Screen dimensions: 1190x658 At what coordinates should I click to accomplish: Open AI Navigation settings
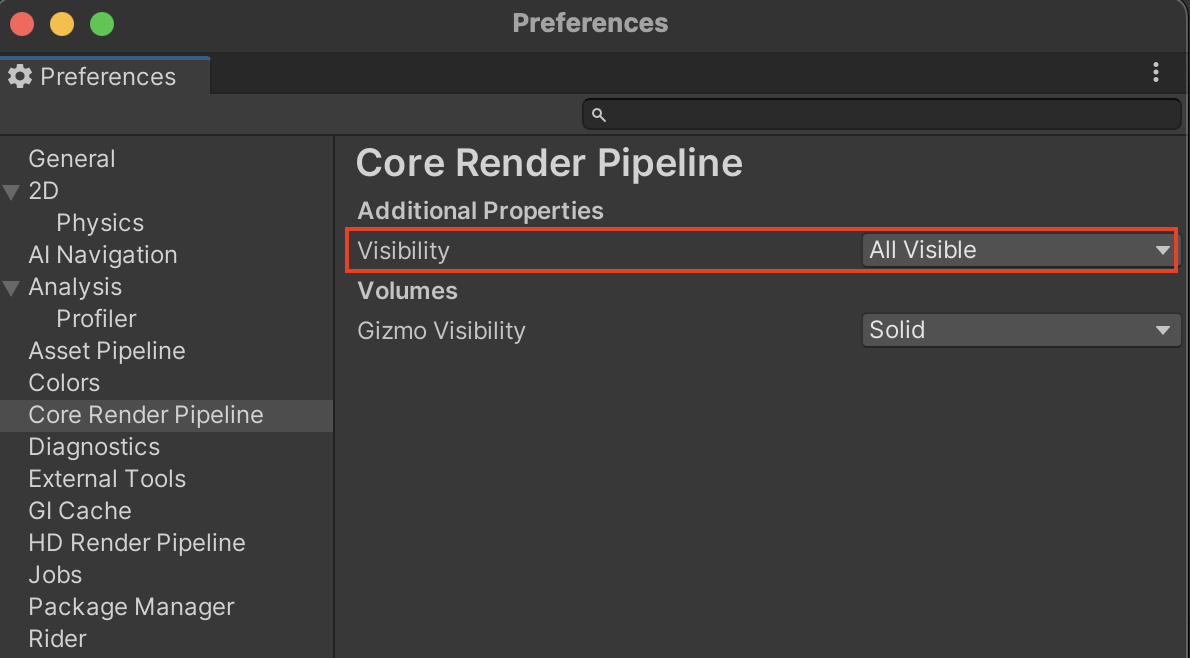[x=103, y=255]
